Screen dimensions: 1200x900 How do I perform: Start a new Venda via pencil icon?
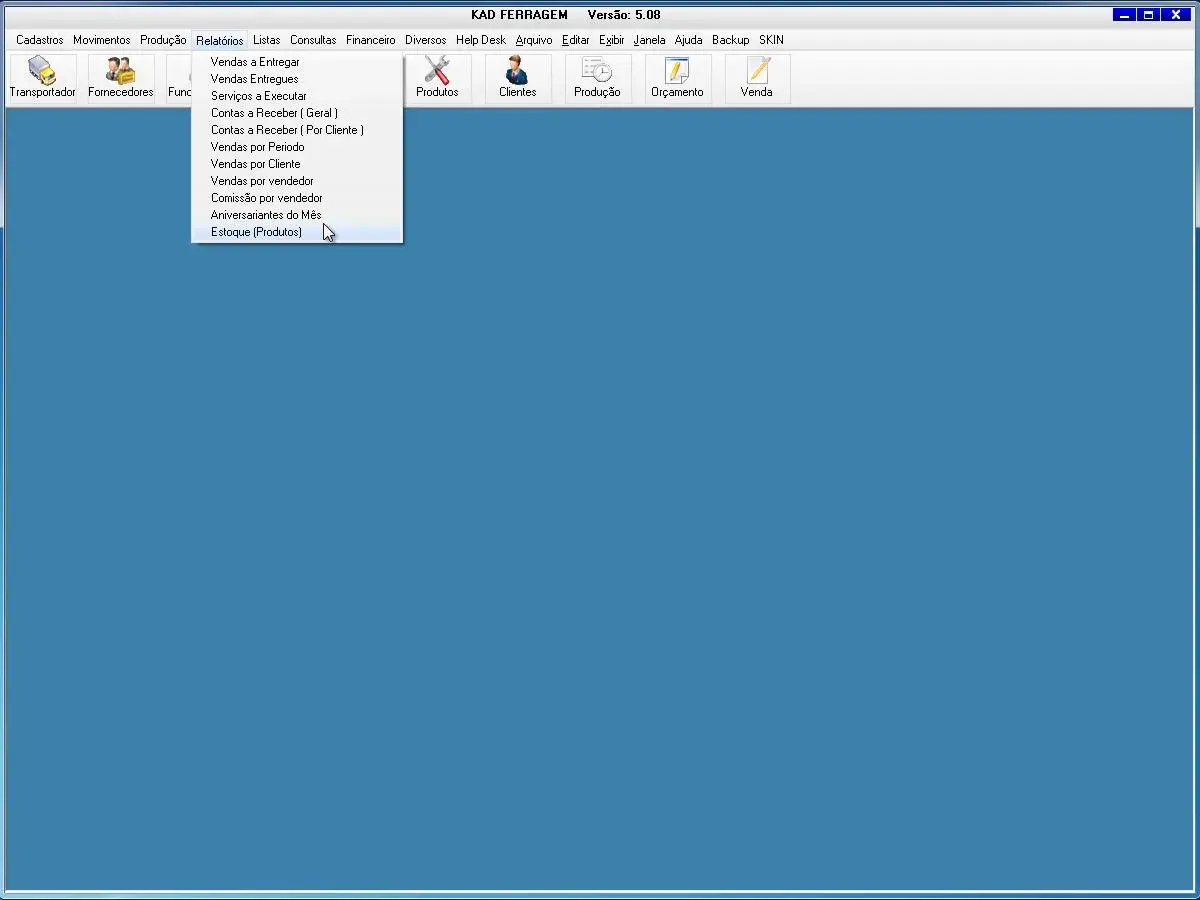(757, 78)
